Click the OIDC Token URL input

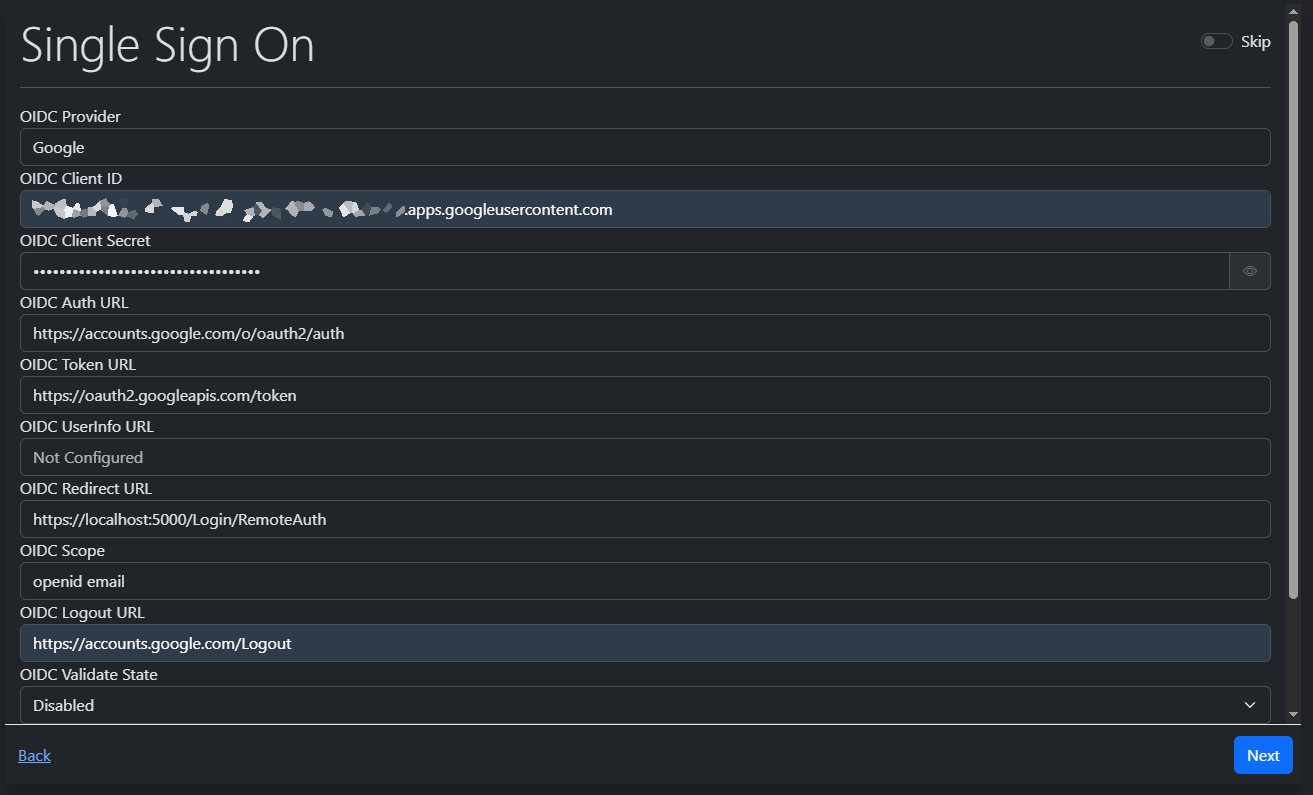click(x=645, y=395)
